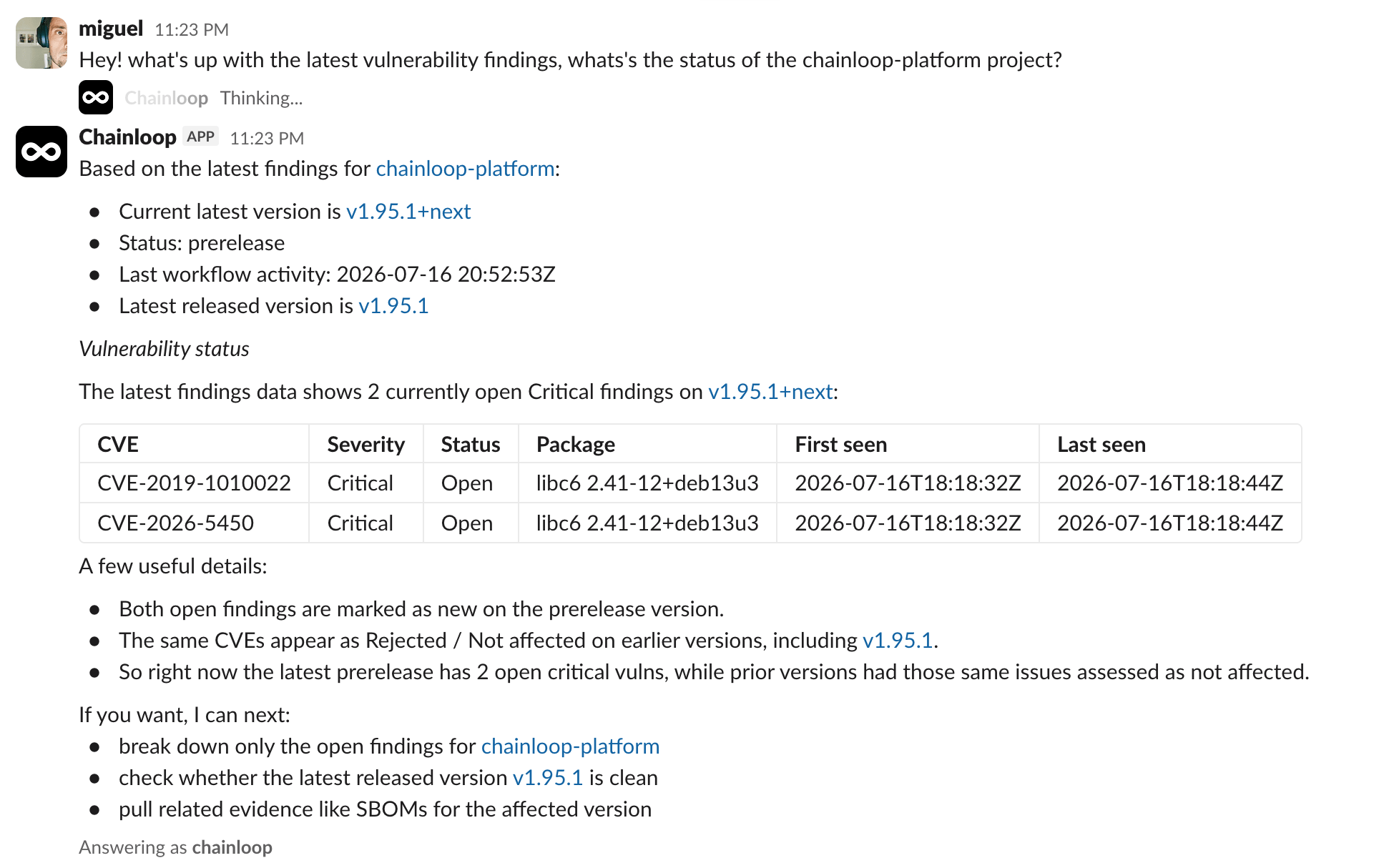Open v1.95.1 link in latest released bullet
The width and height of the screenshot is (1379, 868).
[x=393, y=306]
